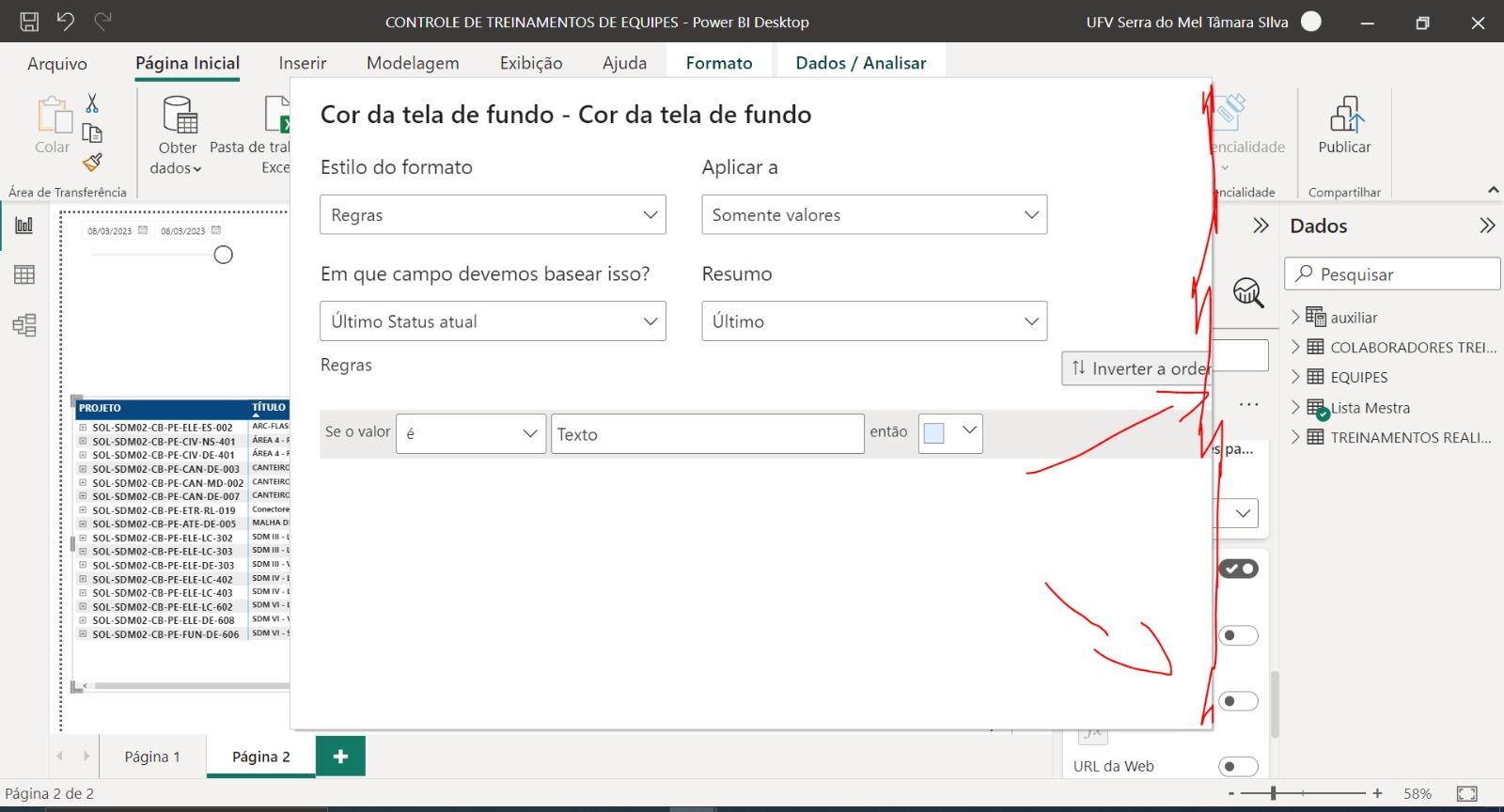This screenshot has height=812, width=1504.
Task: Click the Format Painter brush icon
Action: [92, 163]
